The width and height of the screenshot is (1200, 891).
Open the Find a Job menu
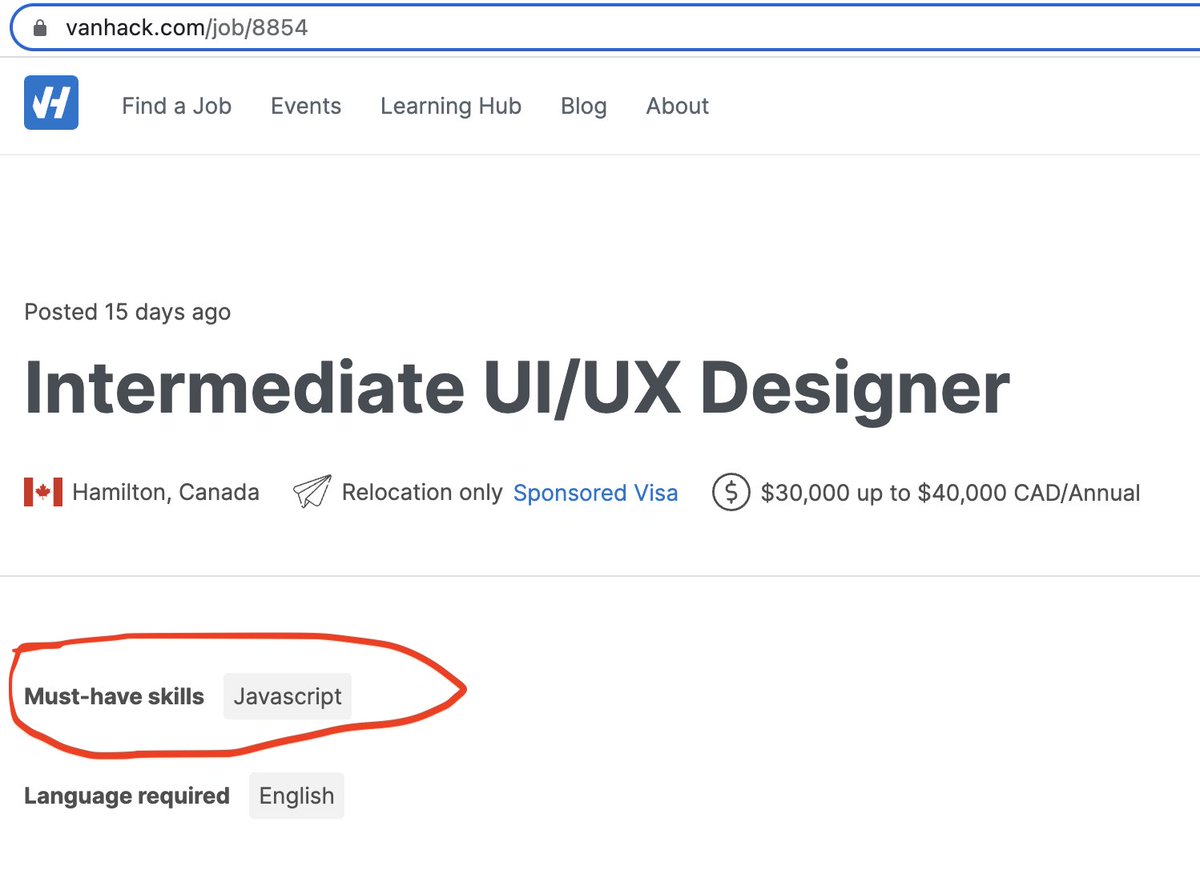177,106
